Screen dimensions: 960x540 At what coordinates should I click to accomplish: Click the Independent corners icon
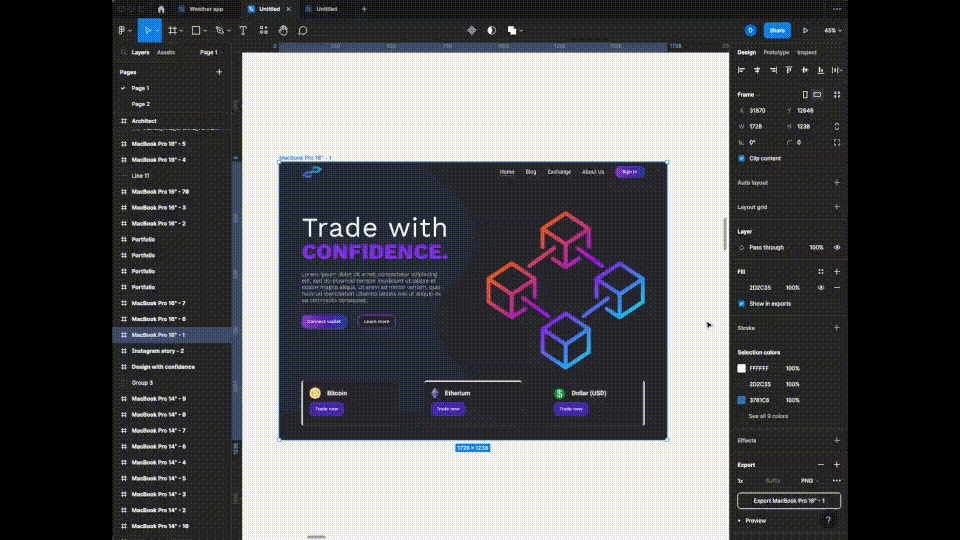[837, 143]
